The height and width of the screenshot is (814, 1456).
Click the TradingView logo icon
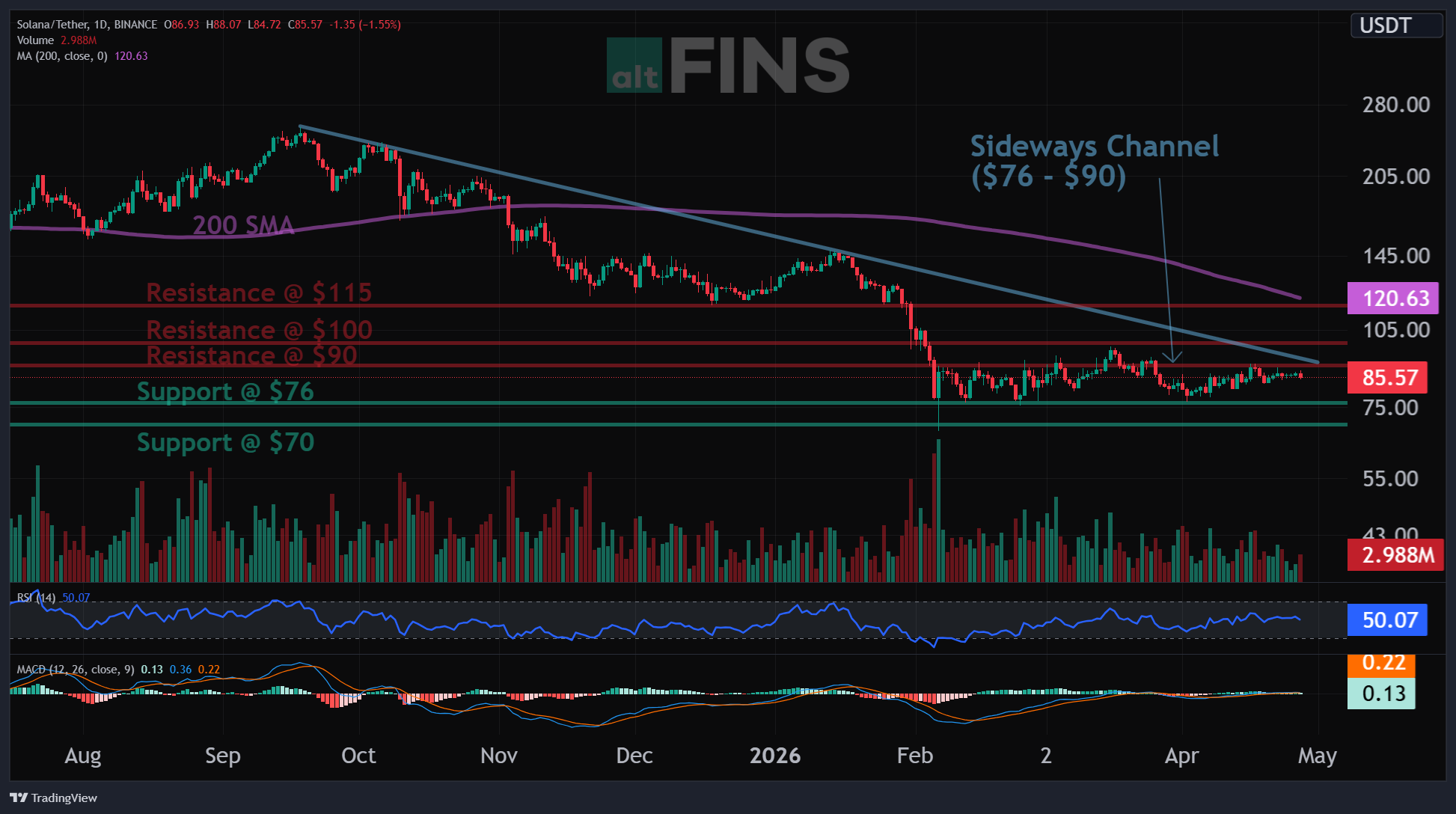pos(19,798)
